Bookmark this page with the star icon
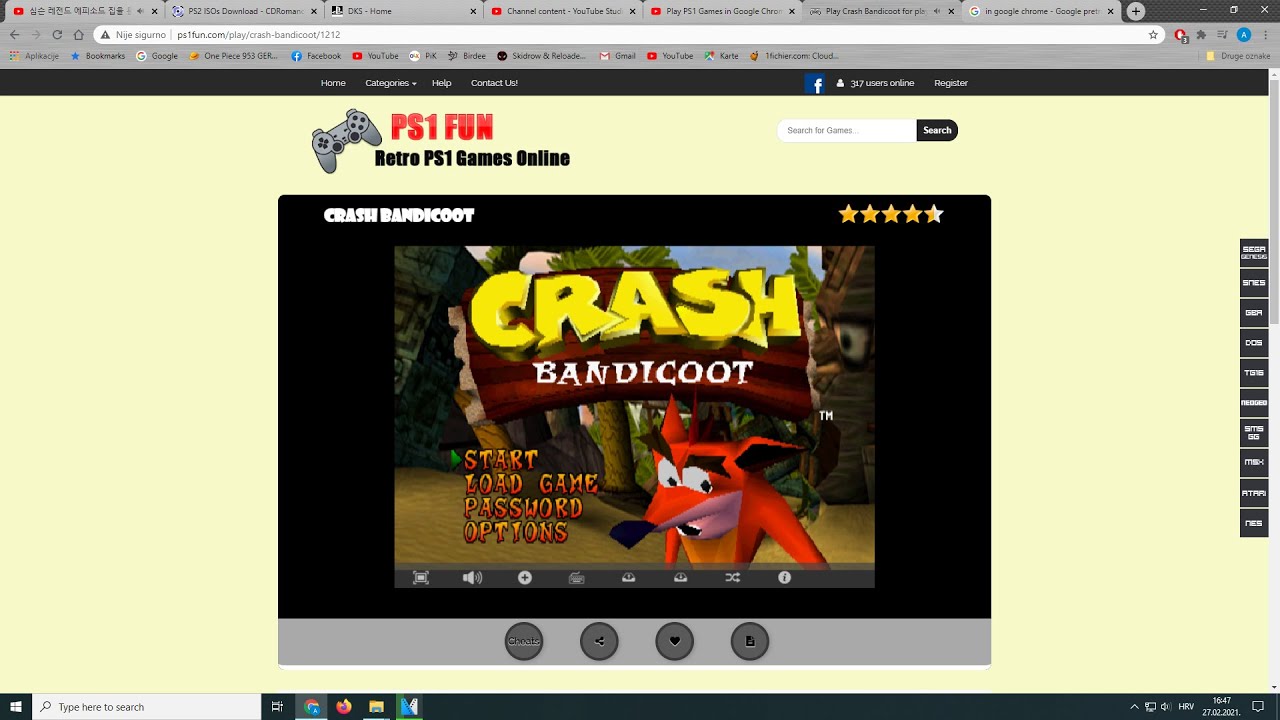The image size is (1280, 720). tap(1153, 34)
